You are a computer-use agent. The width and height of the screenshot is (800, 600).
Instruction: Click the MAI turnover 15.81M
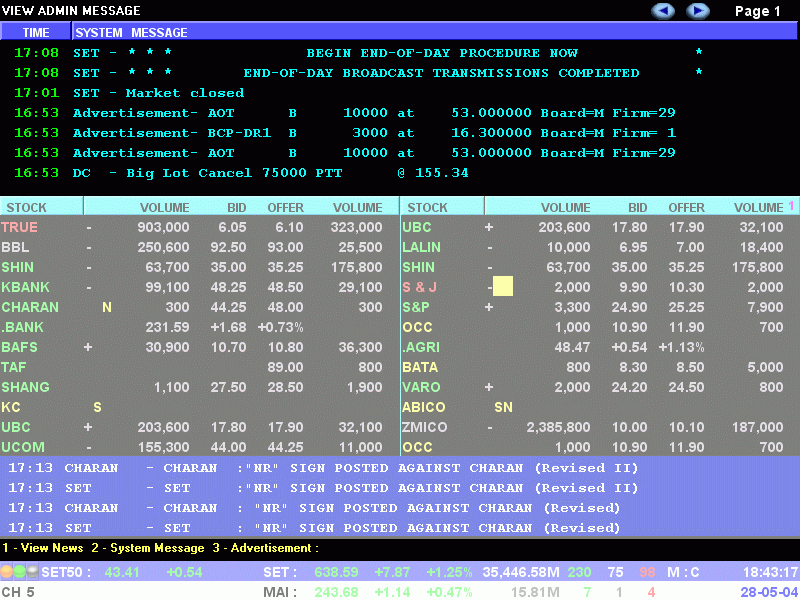[x=535, y=592]
